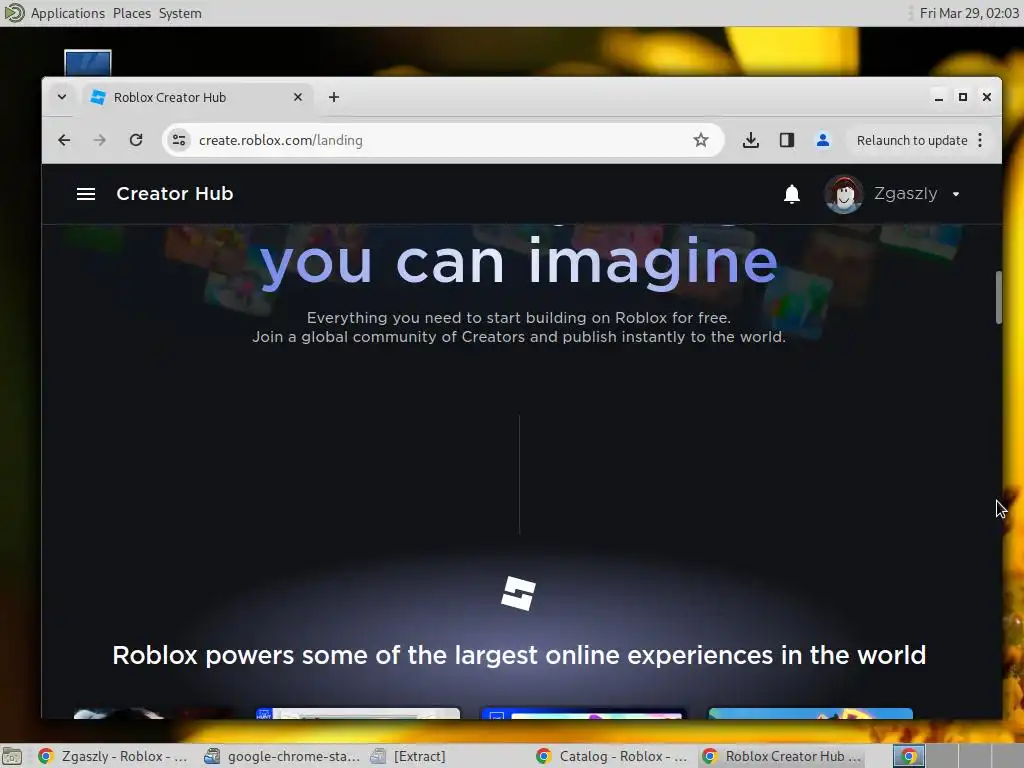Open the Chrome downloads icon
The image size is (1024, 768).
[751, 140]
